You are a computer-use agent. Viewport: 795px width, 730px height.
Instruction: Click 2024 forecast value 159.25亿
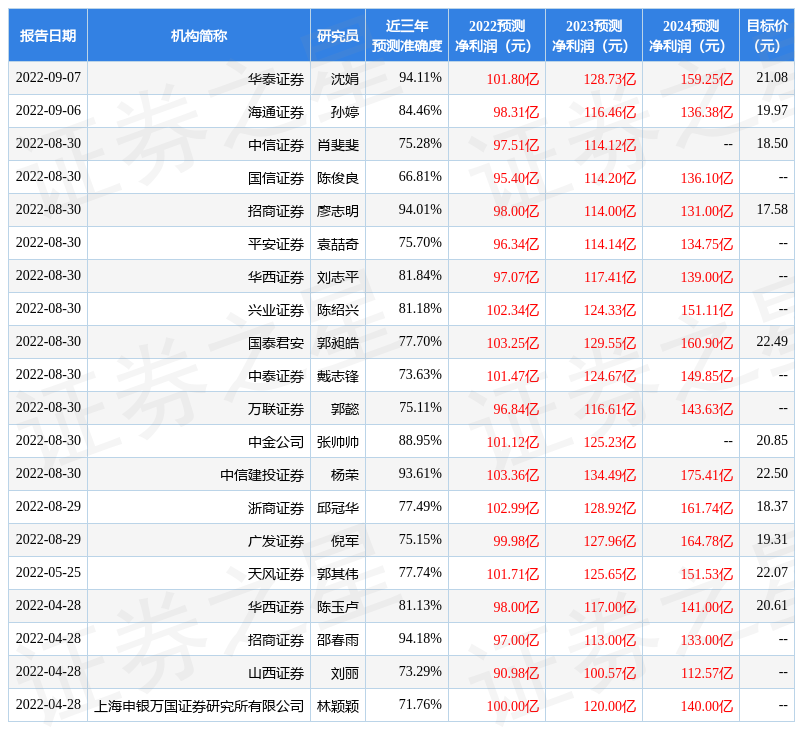pos(707,79)
